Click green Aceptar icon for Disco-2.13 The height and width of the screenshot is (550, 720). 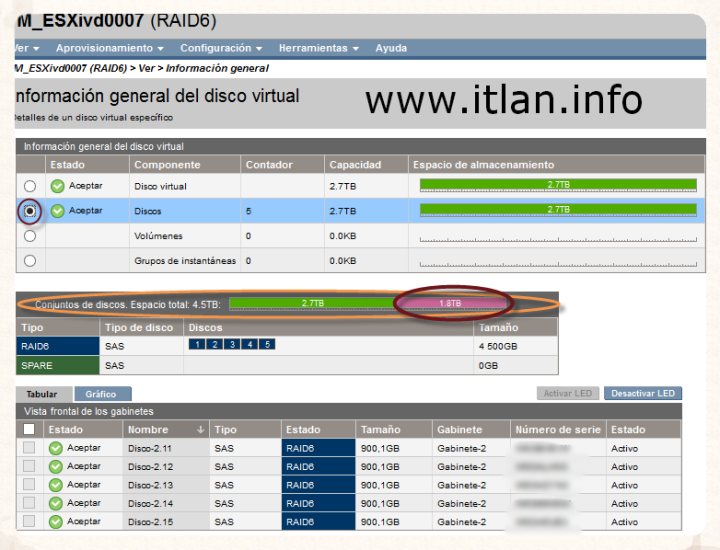pyautogui.click(x=56, y=485)
